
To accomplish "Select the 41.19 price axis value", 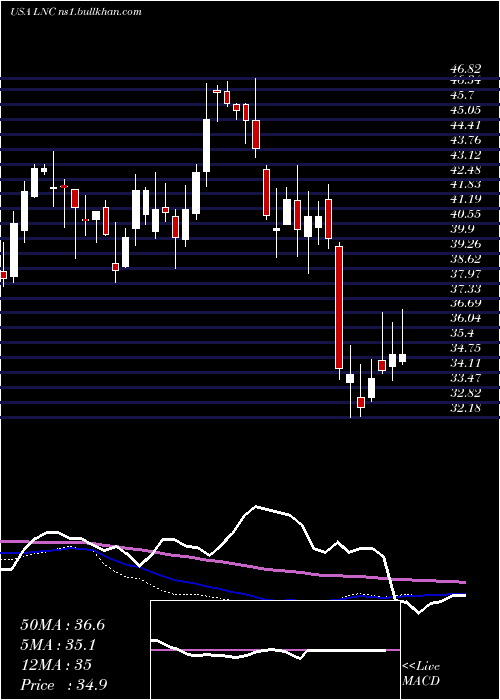I will 466,199.
